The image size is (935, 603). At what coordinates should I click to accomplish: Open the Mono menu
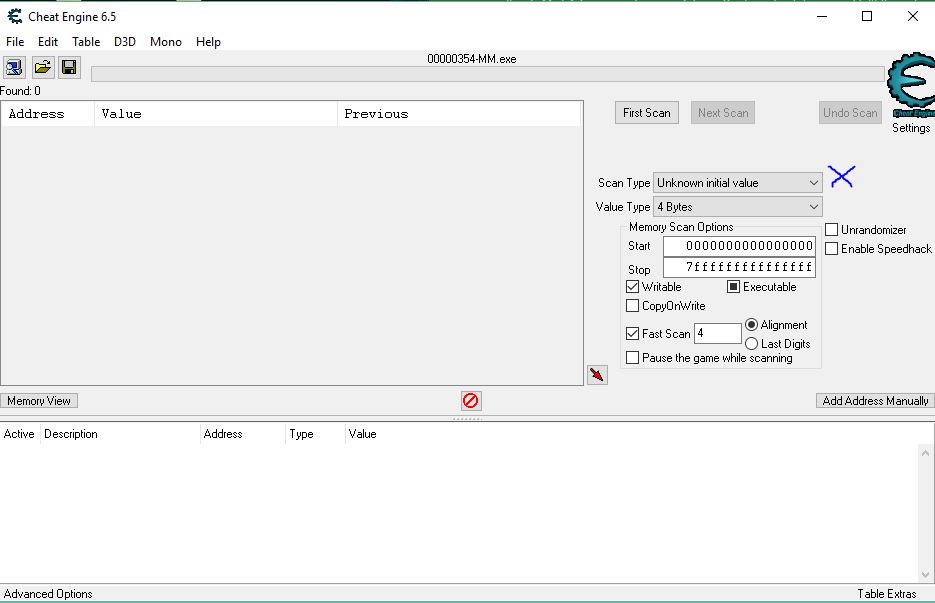click(166, 42)
